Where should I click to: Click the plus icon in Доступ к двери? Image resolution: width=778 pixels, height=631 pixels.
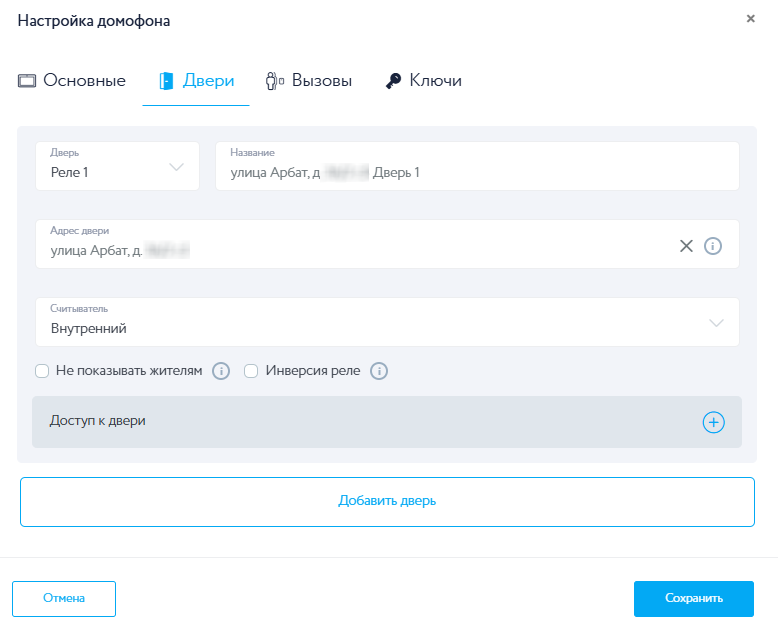pos(713,422)
